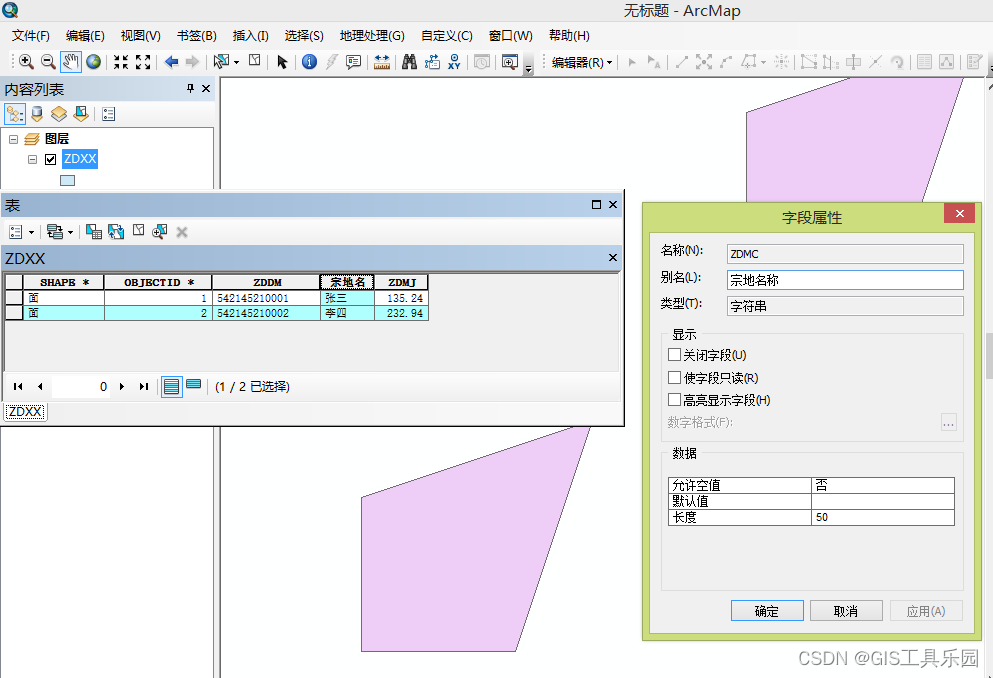
Task: Click ZDXX layer polygon symbol swatch
Action: [x=67, y=180]
